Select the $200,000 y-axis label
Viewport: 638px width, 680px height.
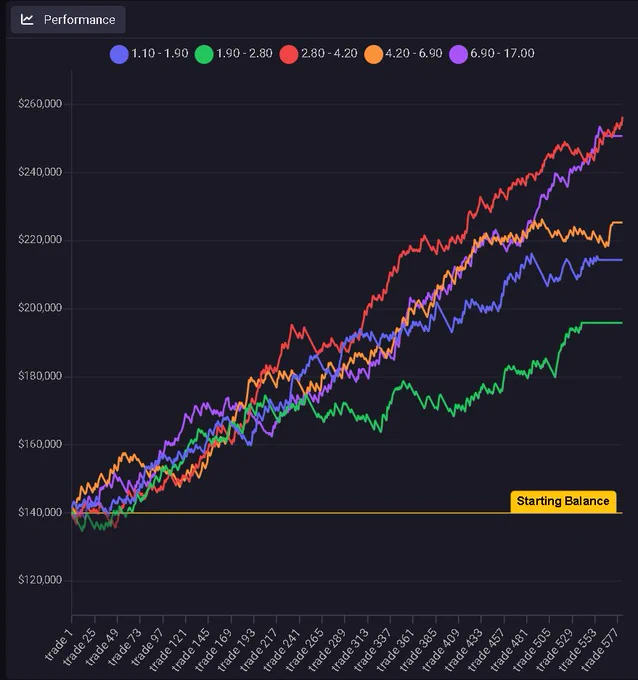[x=40, y=307]
